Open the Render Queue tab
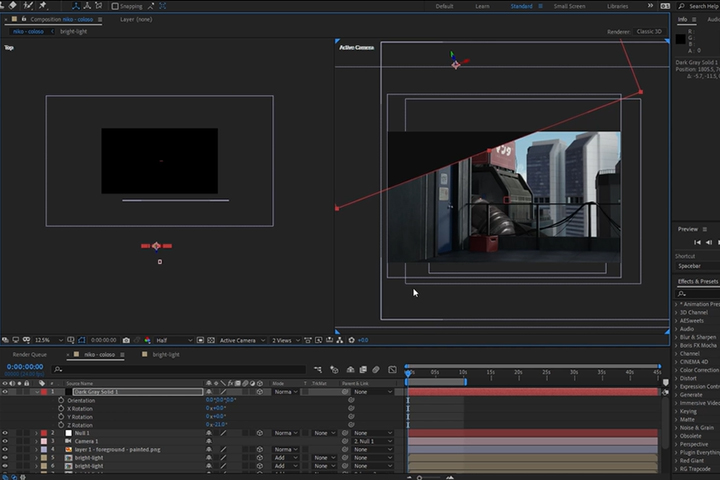Viewport: 720px width, 480px height. 30,355
